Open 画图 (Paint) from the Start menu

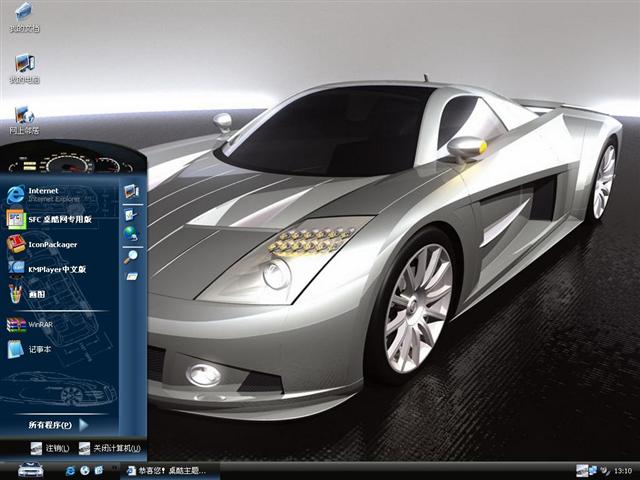point(30,295)
